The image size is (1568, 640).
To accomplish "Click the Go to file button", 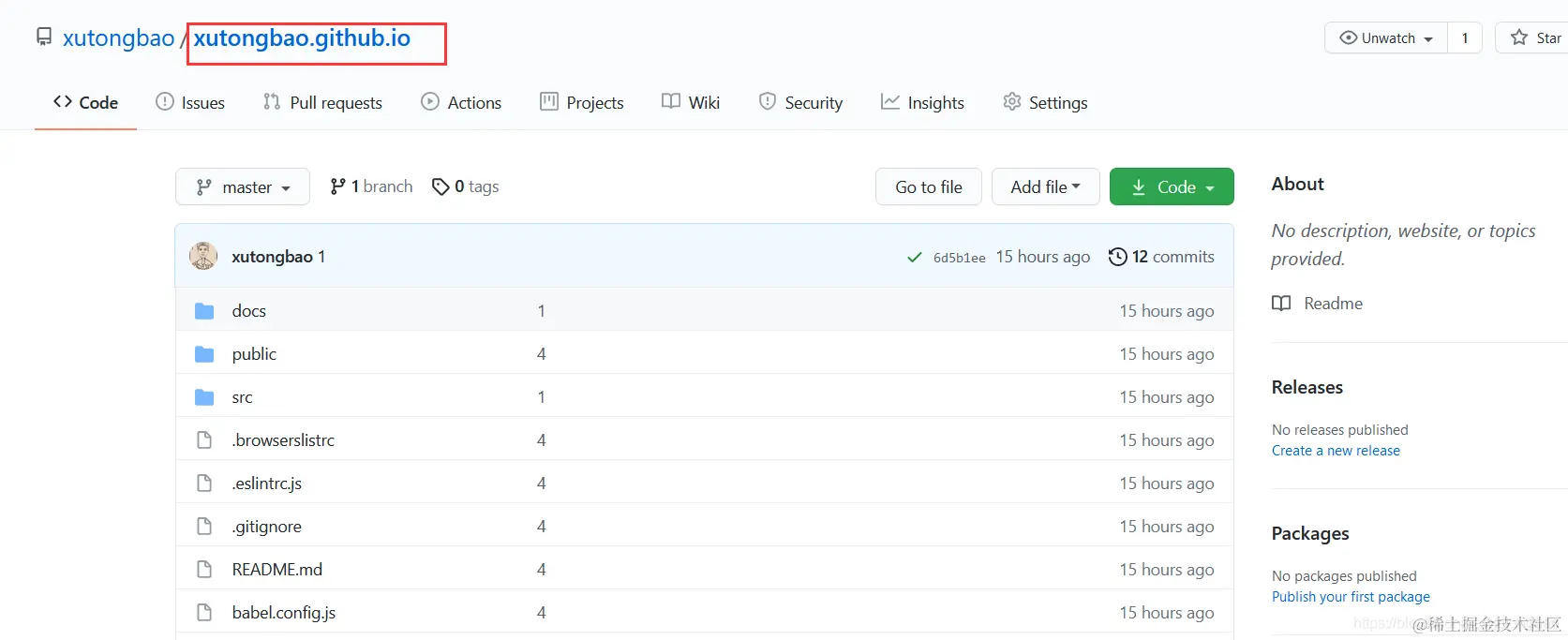I will 929,186.
